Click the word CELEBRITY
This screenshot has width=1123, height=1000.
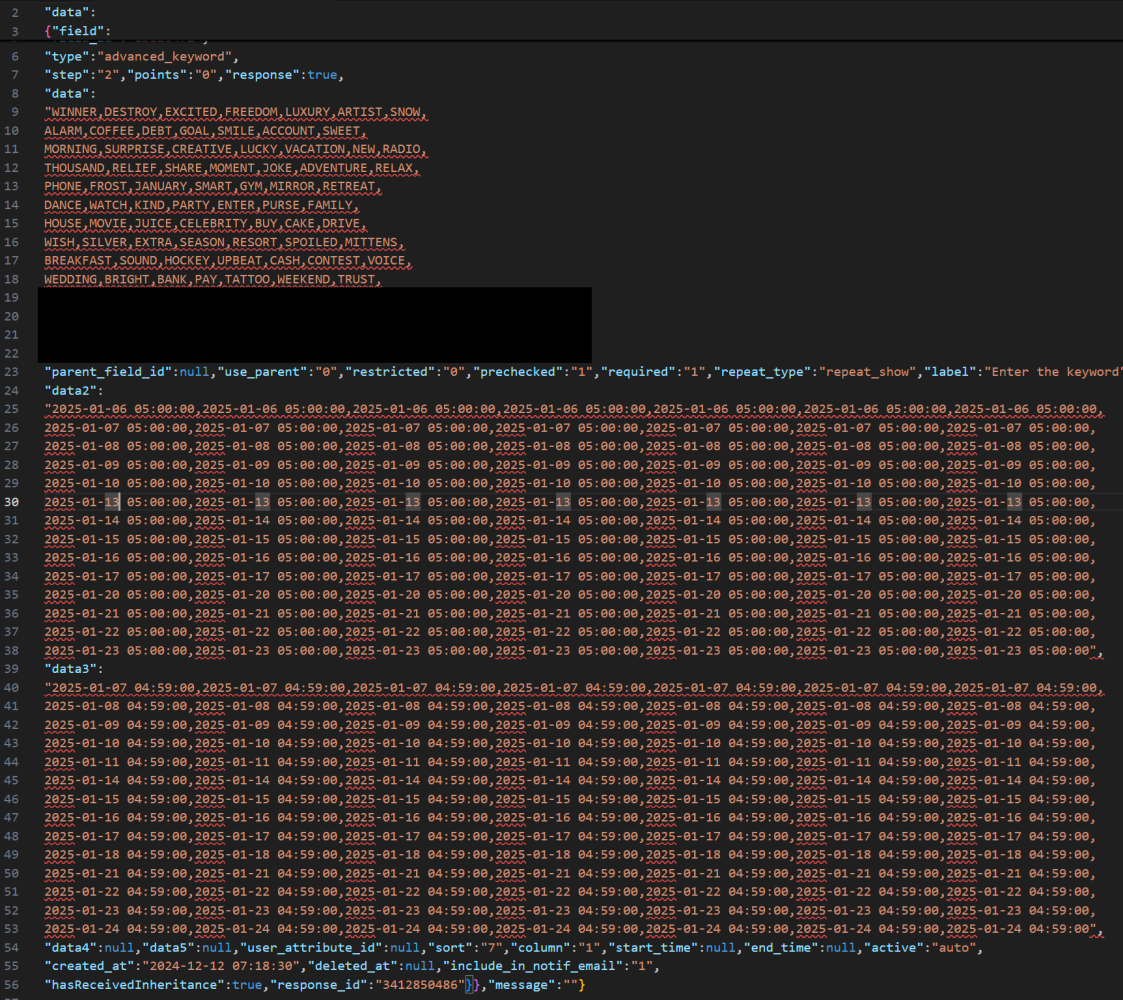[213, 223]
